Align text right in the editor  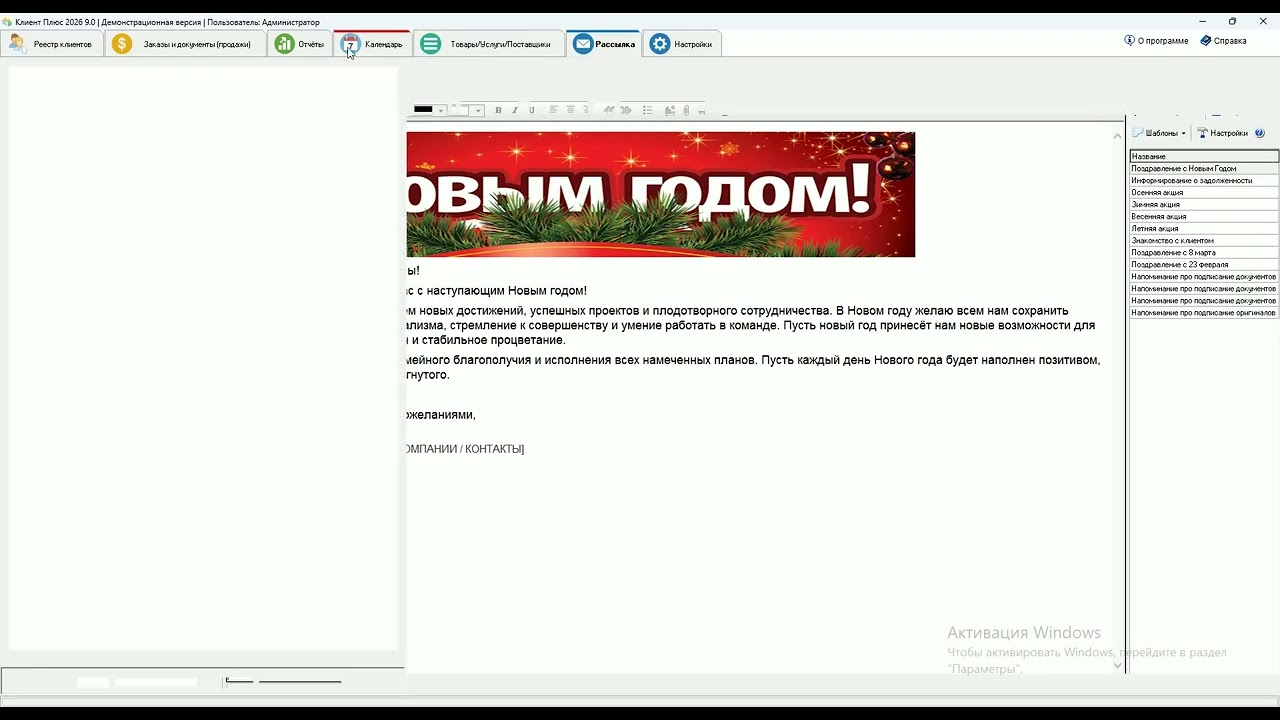pos(586,110)
